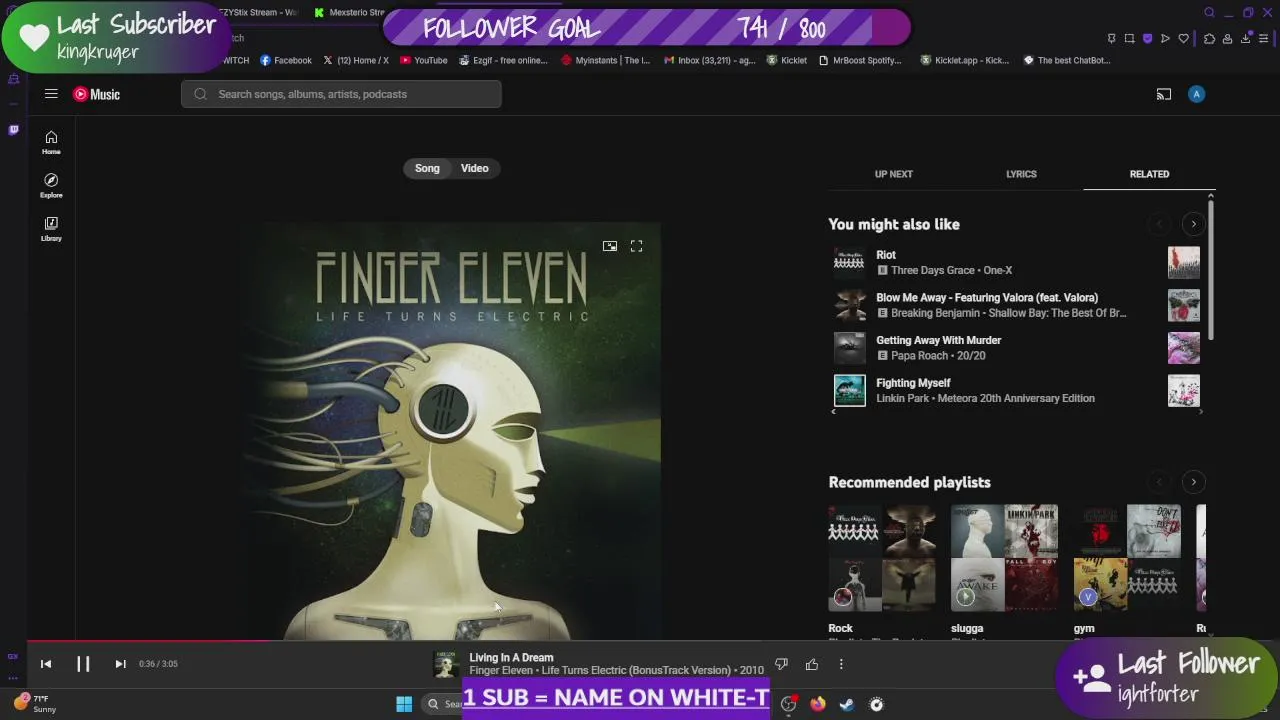Screen dimensions: 1280x720
Task: Switch to the Mexsterio Stream browser tab
Action: point(350,13)
